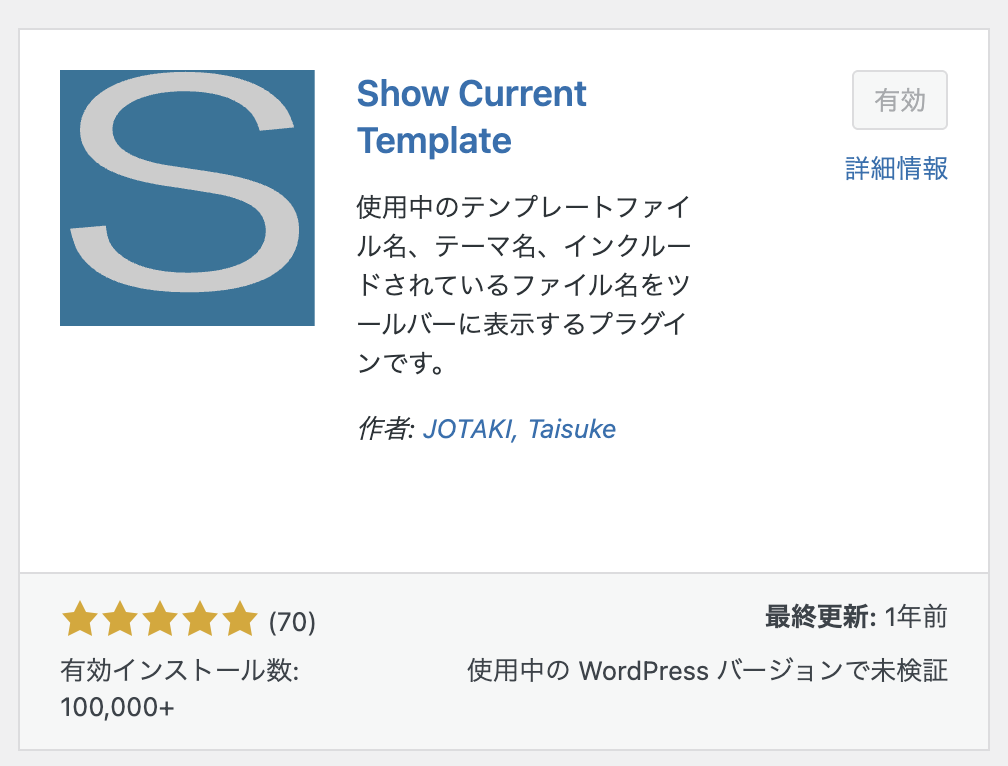Image resolution: width=1008 pixels, height=766 pixels.
Task: Click the third rating star
Action: click(160, 619)
